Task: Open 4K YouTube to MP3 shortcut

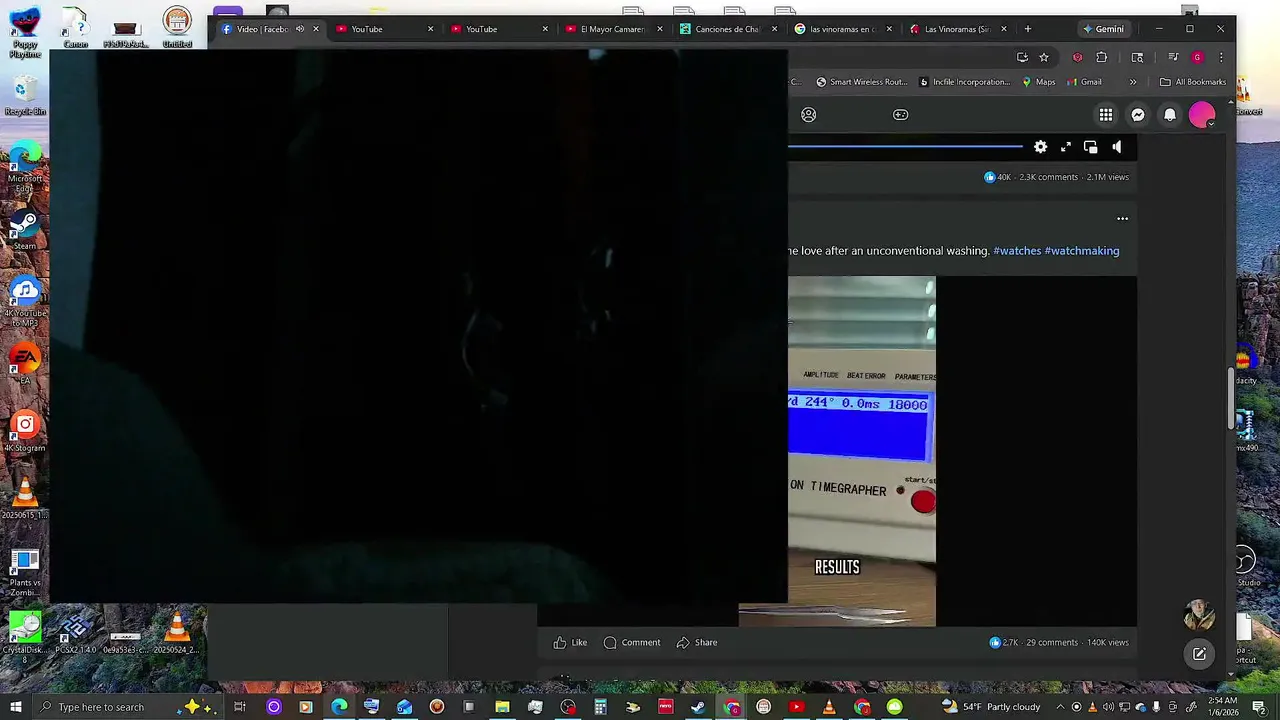Action: point(25,303)
